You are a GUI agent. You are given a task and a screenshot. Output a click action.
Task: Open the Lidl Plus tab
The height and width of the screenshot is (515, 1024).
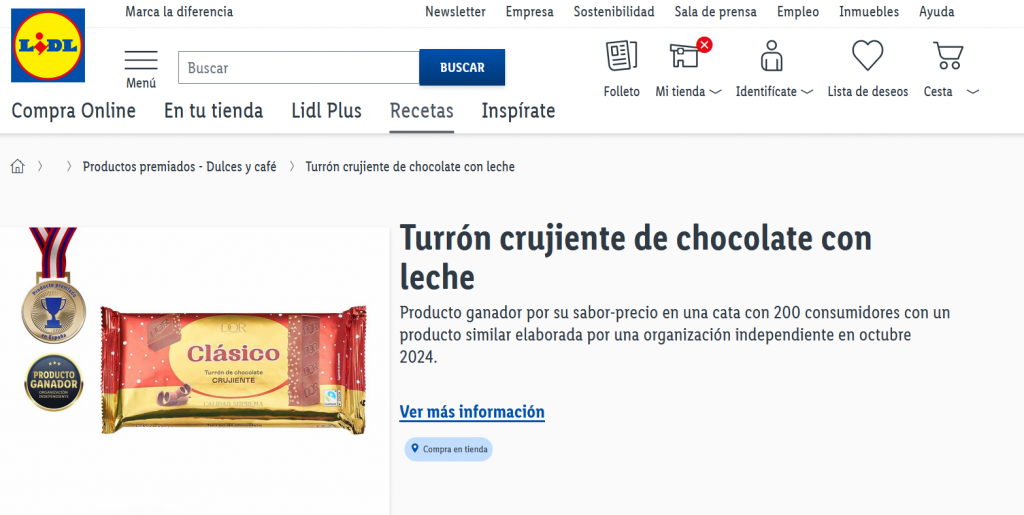327,111
